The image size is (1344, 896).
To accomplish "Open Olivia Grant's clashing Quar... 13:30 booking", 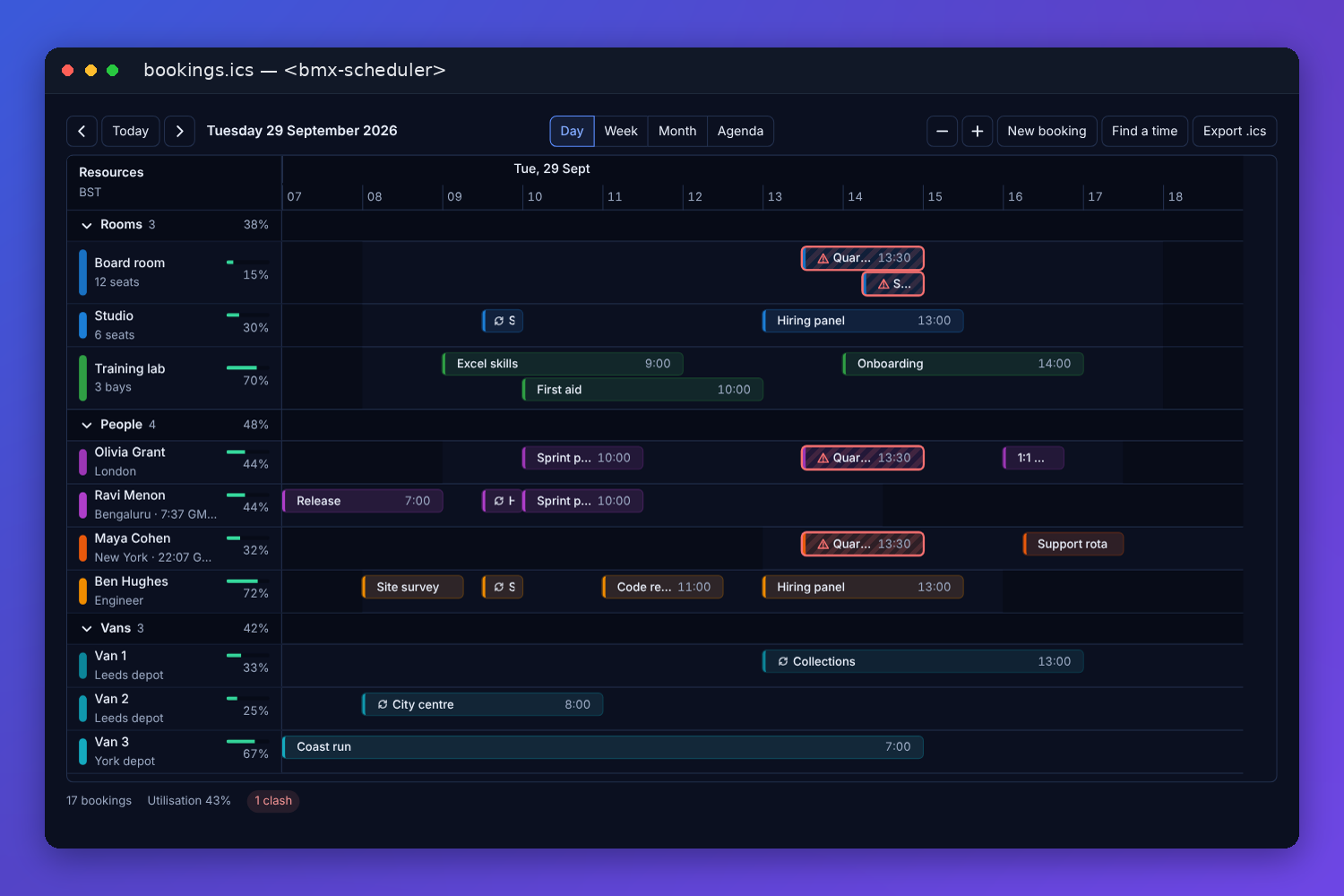I will pyautogui.click(x=863, y=458).
